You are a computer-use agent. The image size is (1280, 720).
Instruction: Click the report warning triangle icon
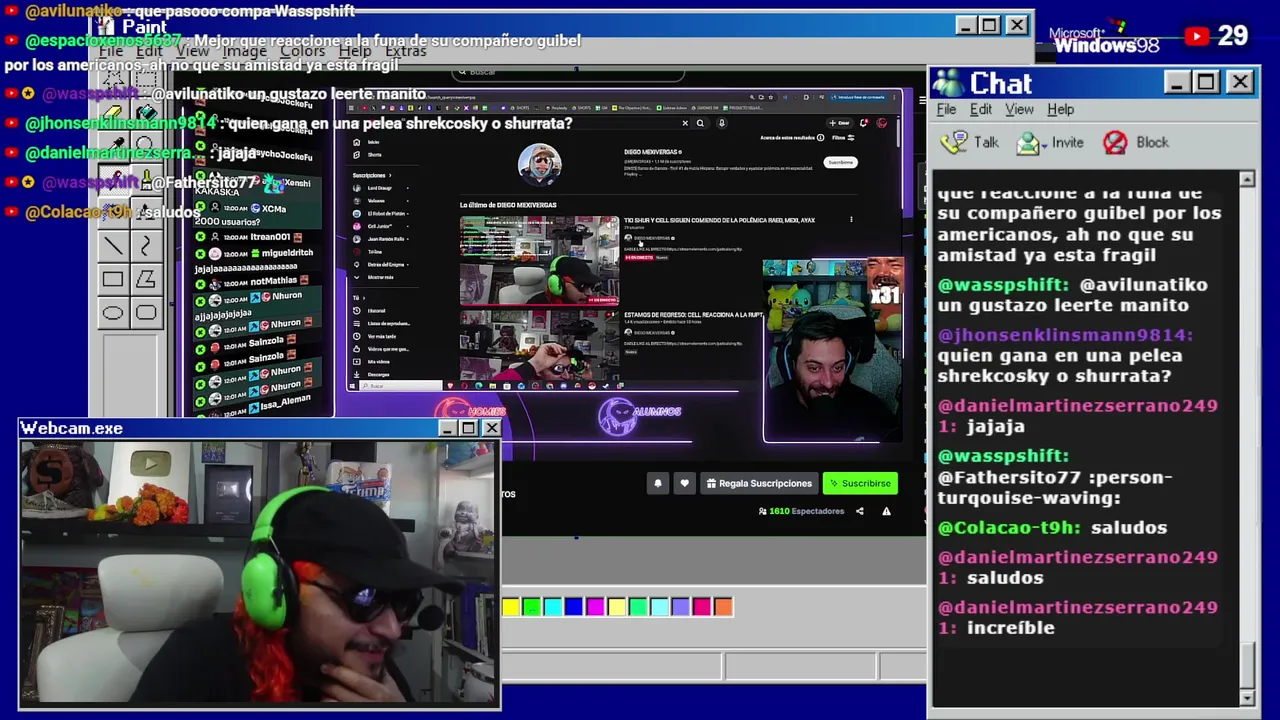[886, 511]
